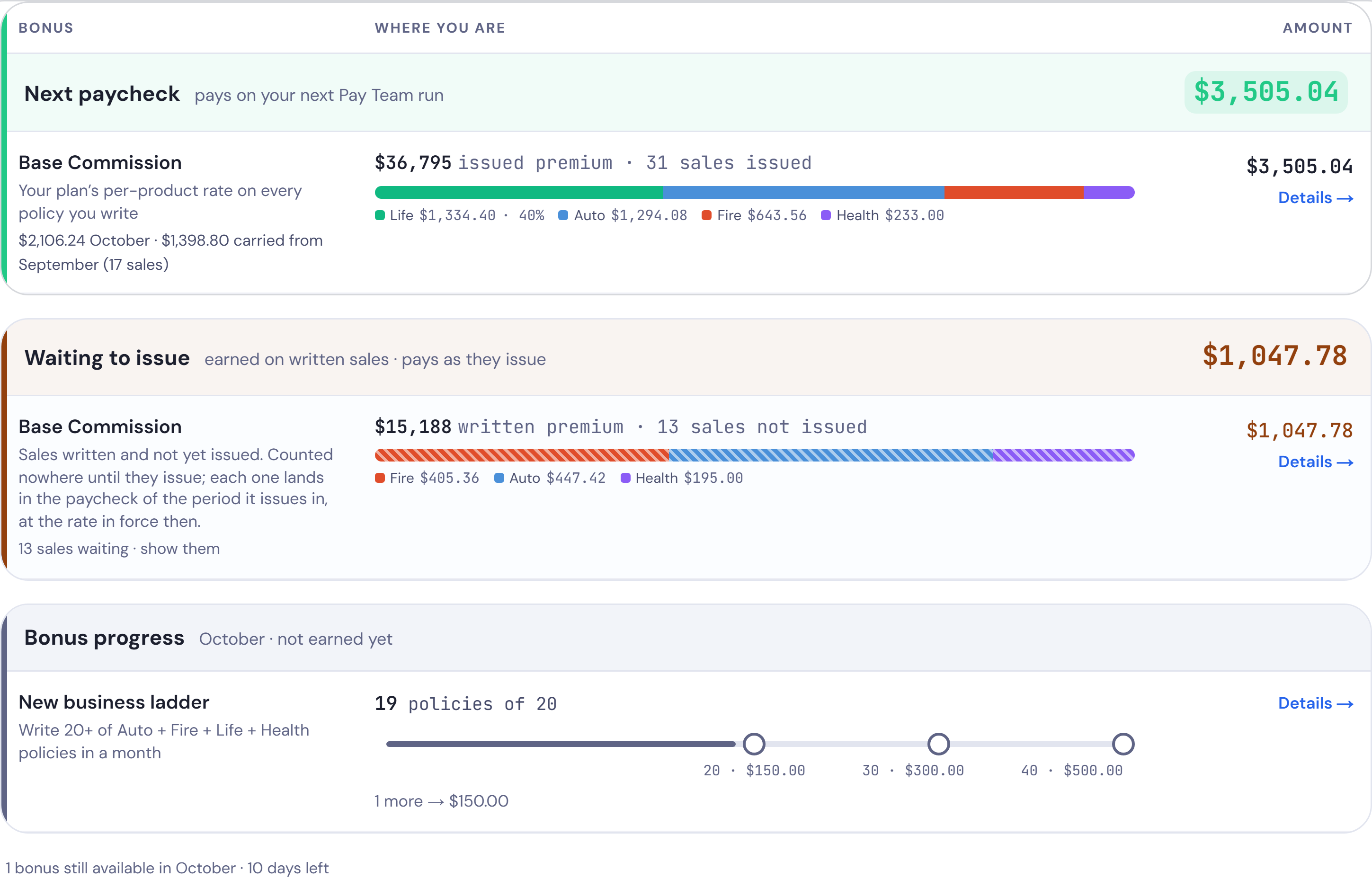Click the red Fire $643.56 legend swatch
The image size is (1372, 879).
pos(706,215)
